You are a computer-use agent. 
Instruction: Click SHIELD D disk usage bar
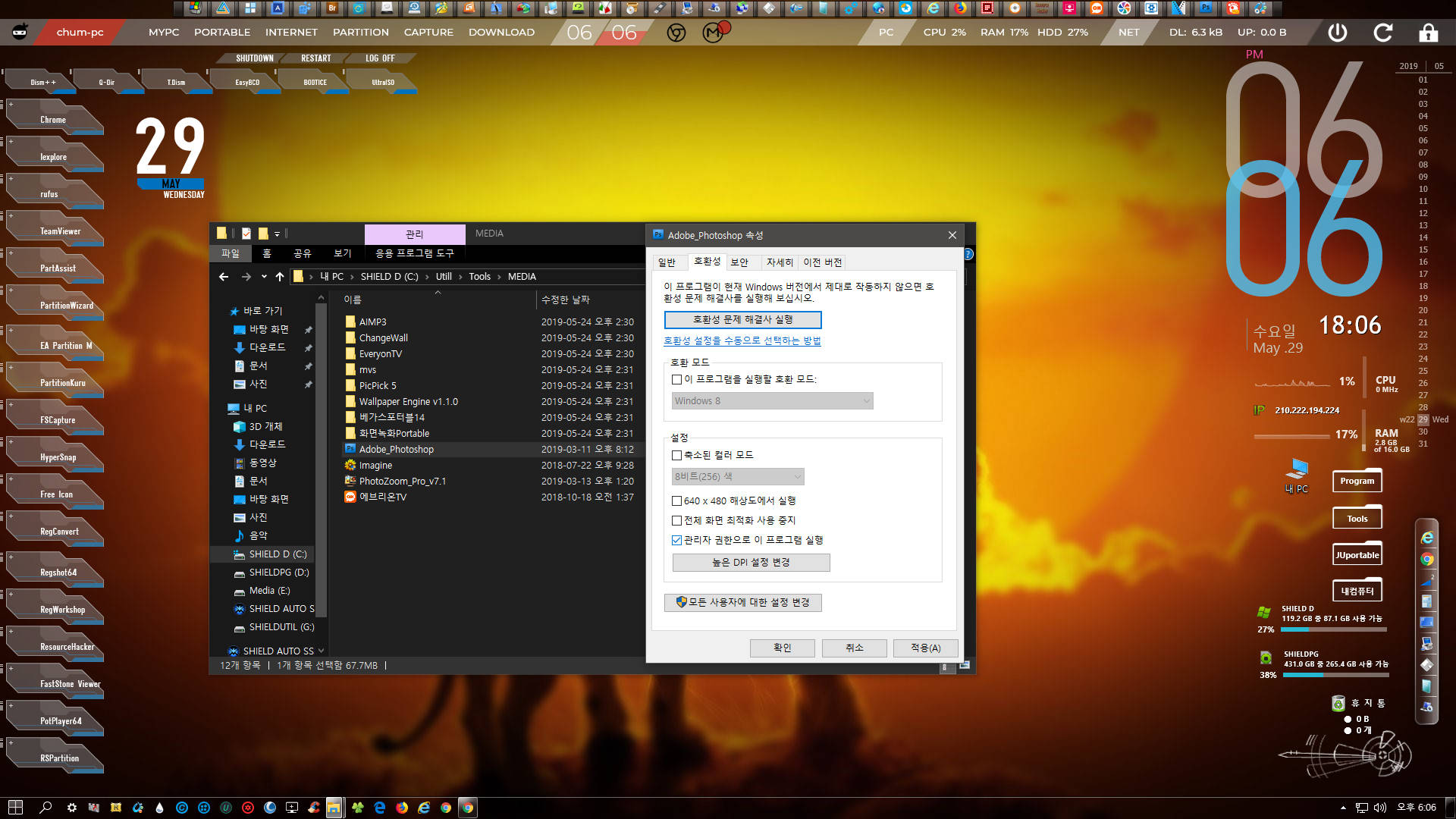pos(1334,629)
